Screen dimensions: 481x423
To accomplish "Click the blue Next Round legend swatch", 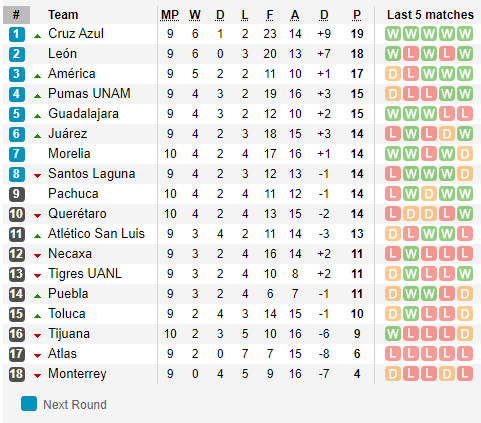I will pyautogui.click(x=29, y=404).
